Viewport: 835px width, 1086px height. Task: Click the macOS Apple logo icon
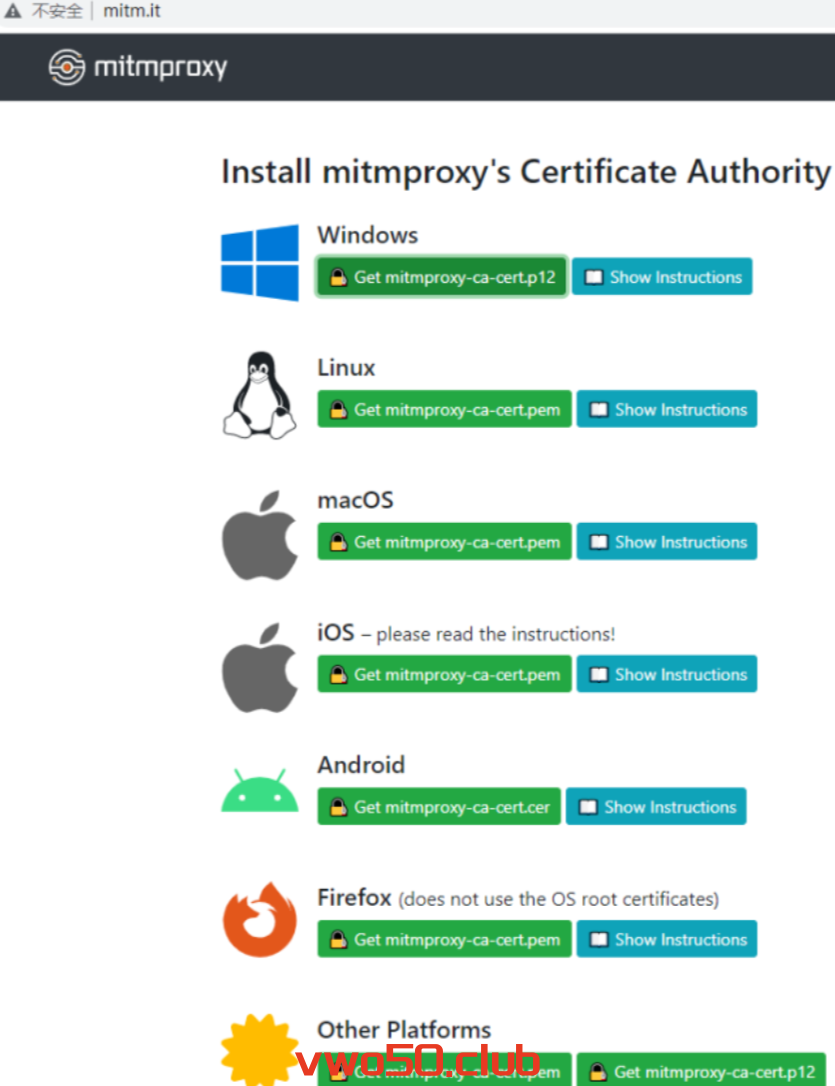[260, 534]
